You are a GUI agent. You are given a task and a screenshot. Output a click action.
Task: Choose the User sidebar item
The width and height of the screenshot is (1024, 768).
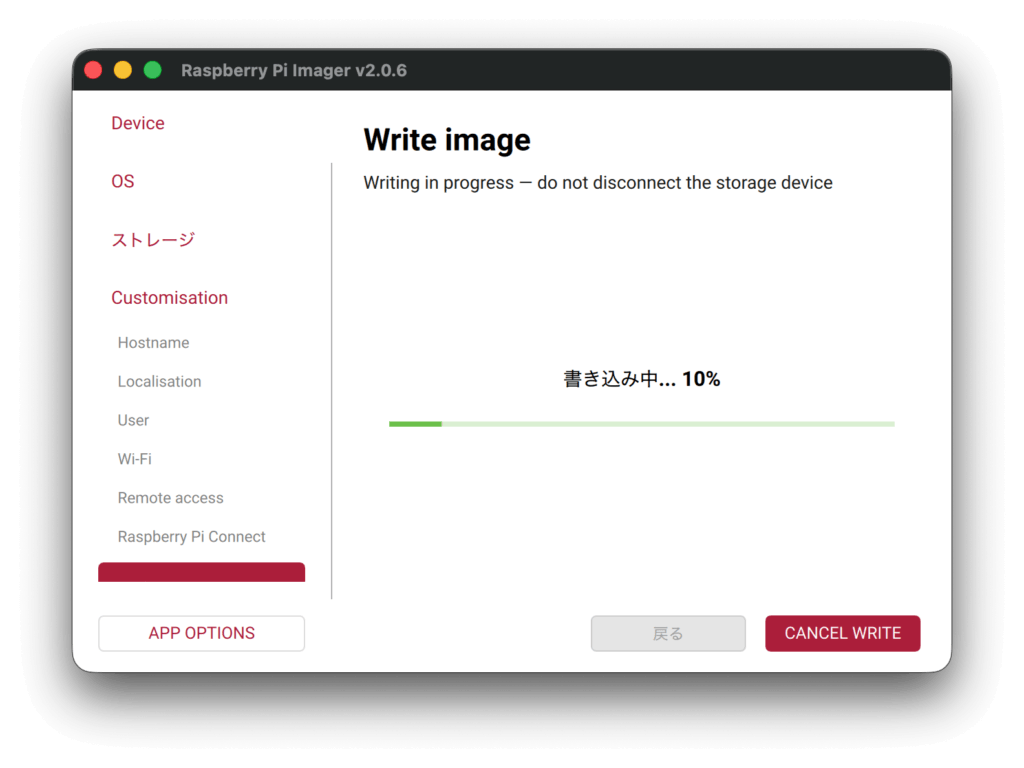click(x=133, y=421)
